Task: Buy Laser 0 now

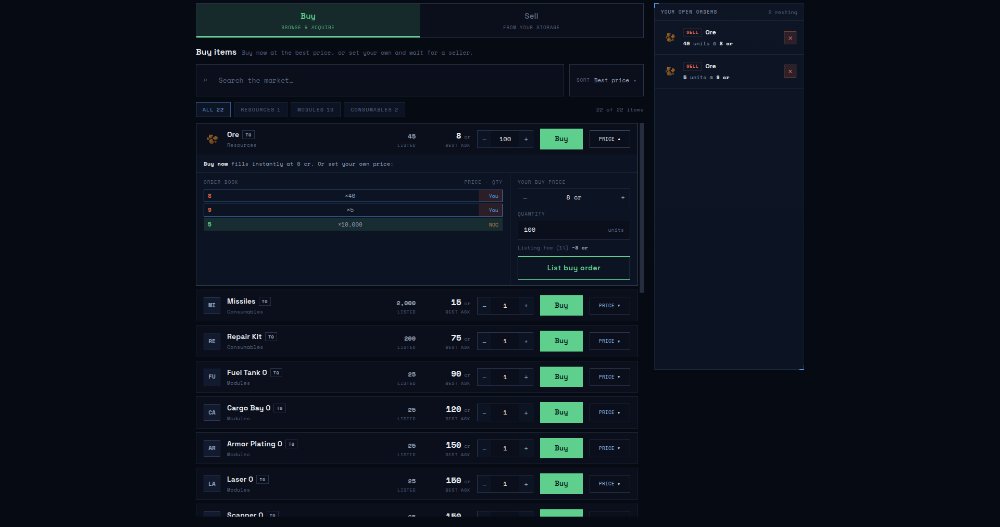Action: 561,484
